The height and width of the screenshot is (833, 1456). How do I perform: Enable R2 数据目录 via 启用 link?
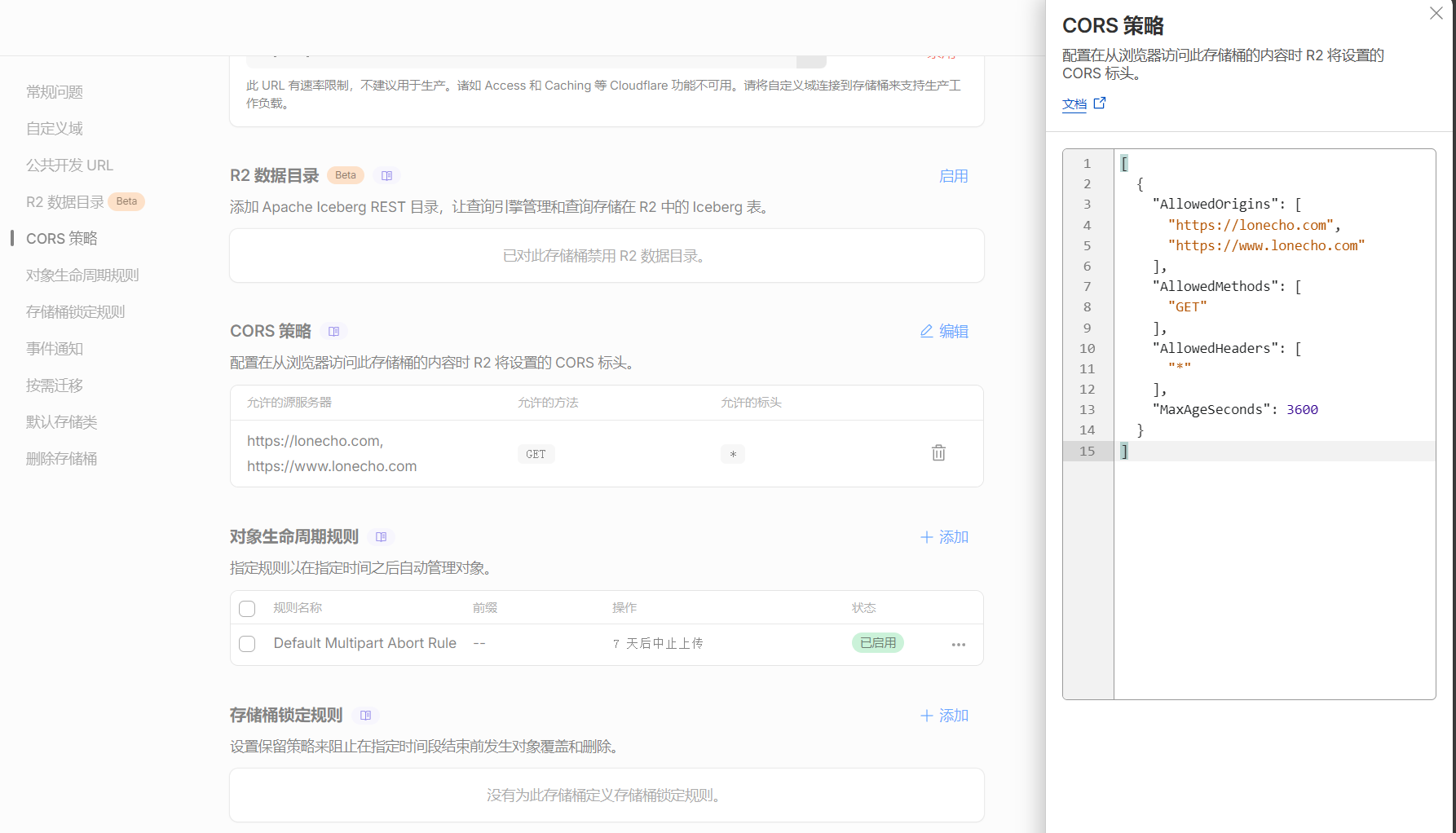click(x=954, y=175)
